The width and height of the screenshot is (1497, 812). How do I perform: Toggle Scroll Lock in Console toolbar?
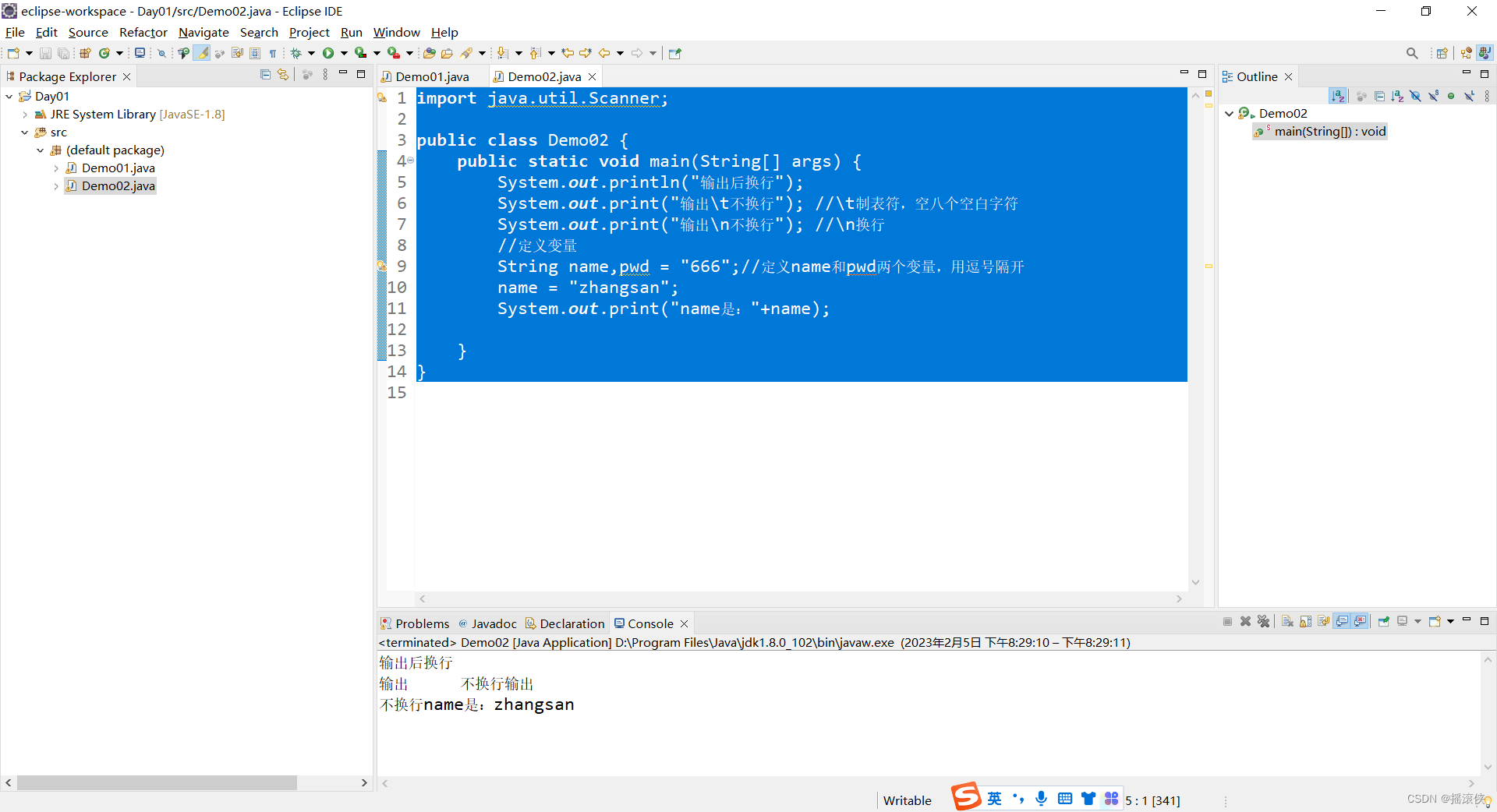1306,621
